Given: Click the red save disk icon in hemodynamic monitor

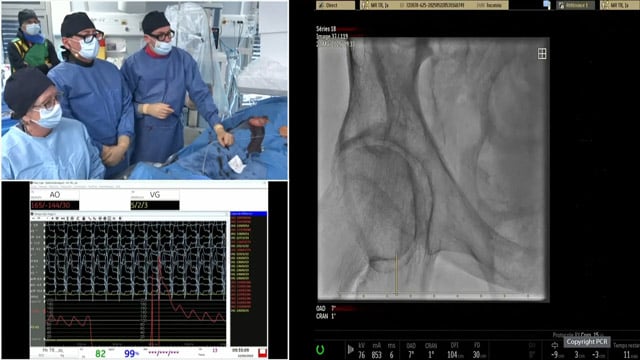Looking at the screenshot, I should click(262, 353).
